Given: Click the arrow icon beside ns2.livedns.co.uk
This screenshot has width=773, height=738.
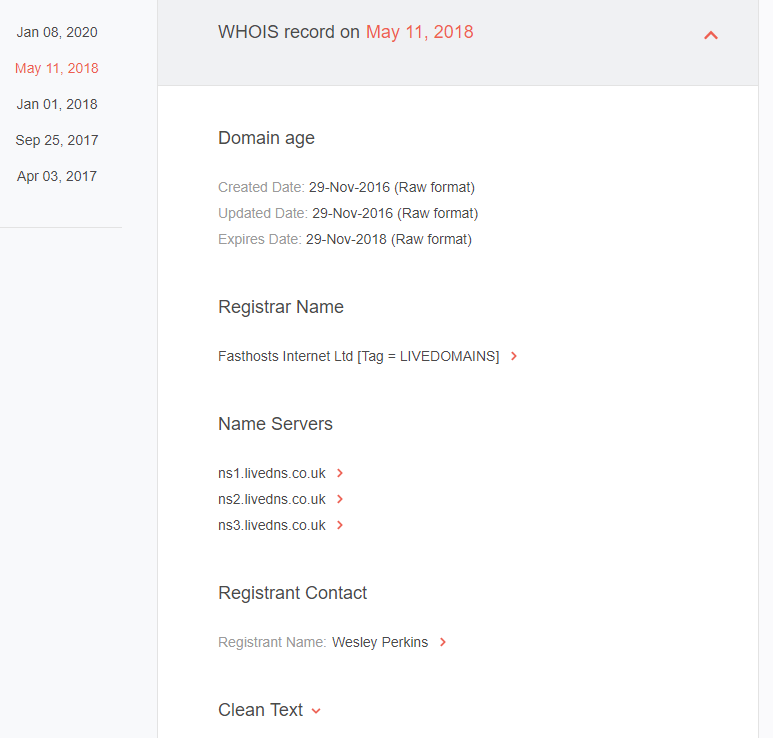Looking at the screenshot, I should [340, 499].
